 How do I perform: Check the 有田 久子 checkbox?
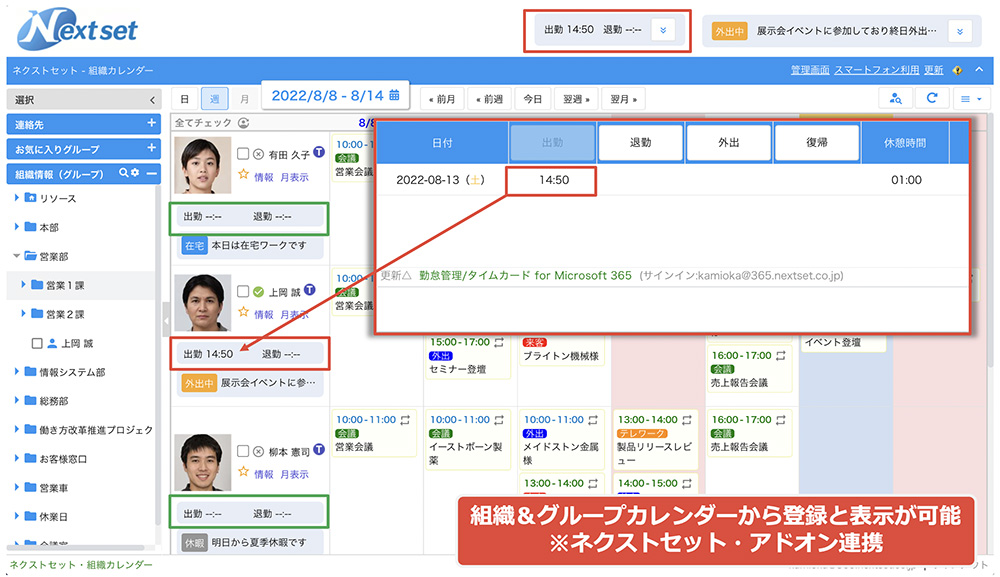click(243, 154)
